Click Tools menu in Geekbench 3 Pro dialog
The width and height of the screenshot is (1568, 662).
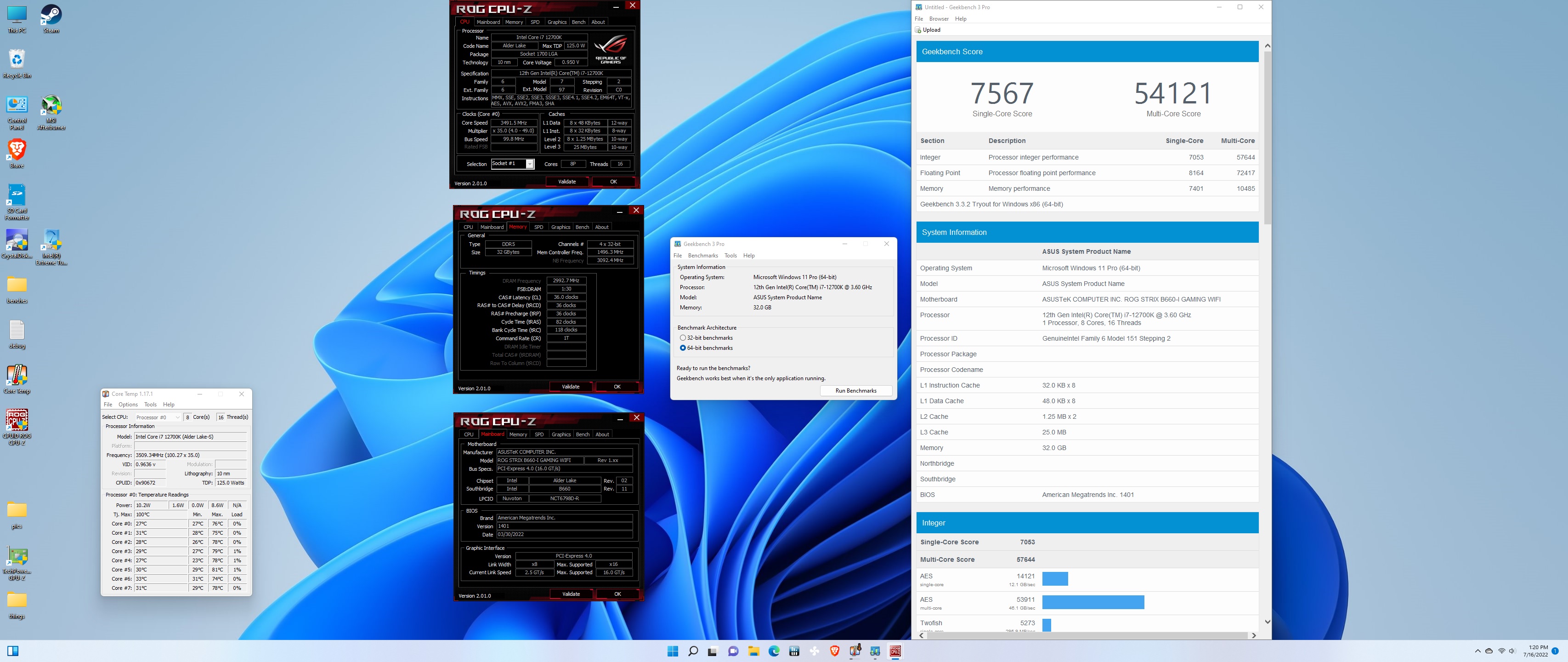click(730, 256)
